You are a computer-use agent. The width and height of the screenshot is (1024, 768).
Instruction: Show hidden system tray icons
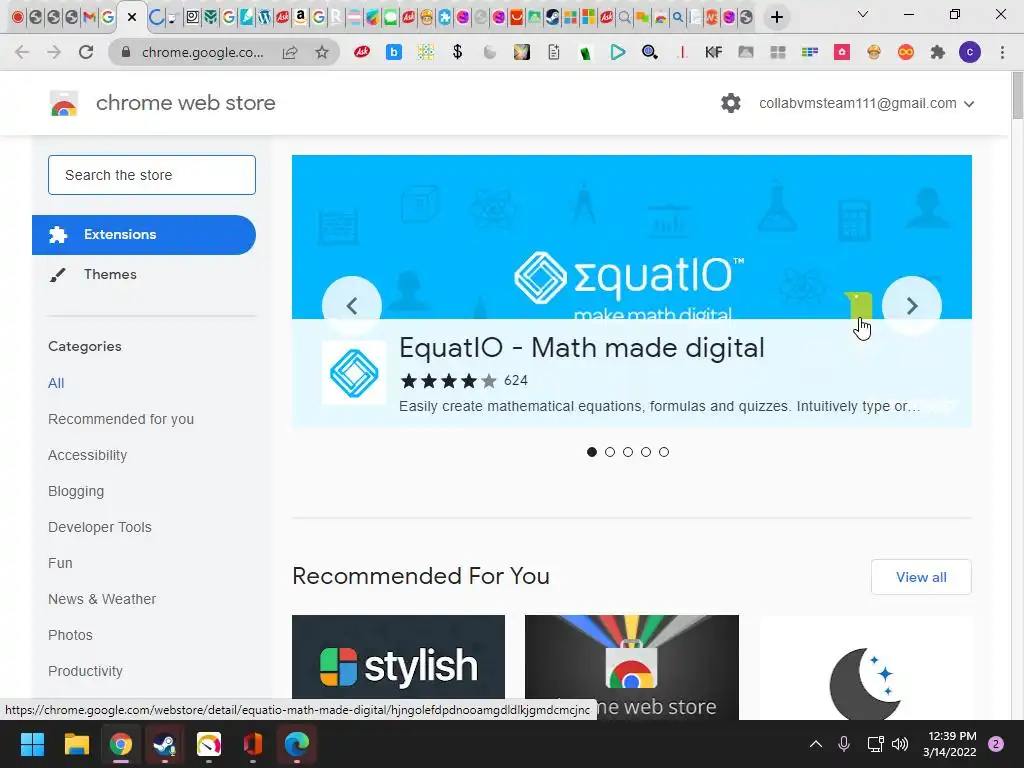click(816, 744)
